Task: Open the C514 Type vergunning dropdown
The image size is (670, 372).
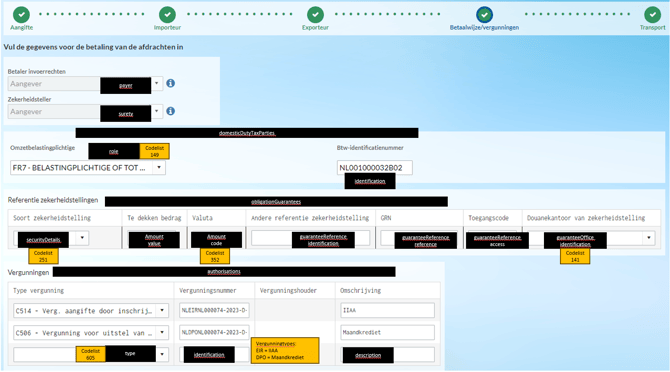Action: tap(162, 310)
